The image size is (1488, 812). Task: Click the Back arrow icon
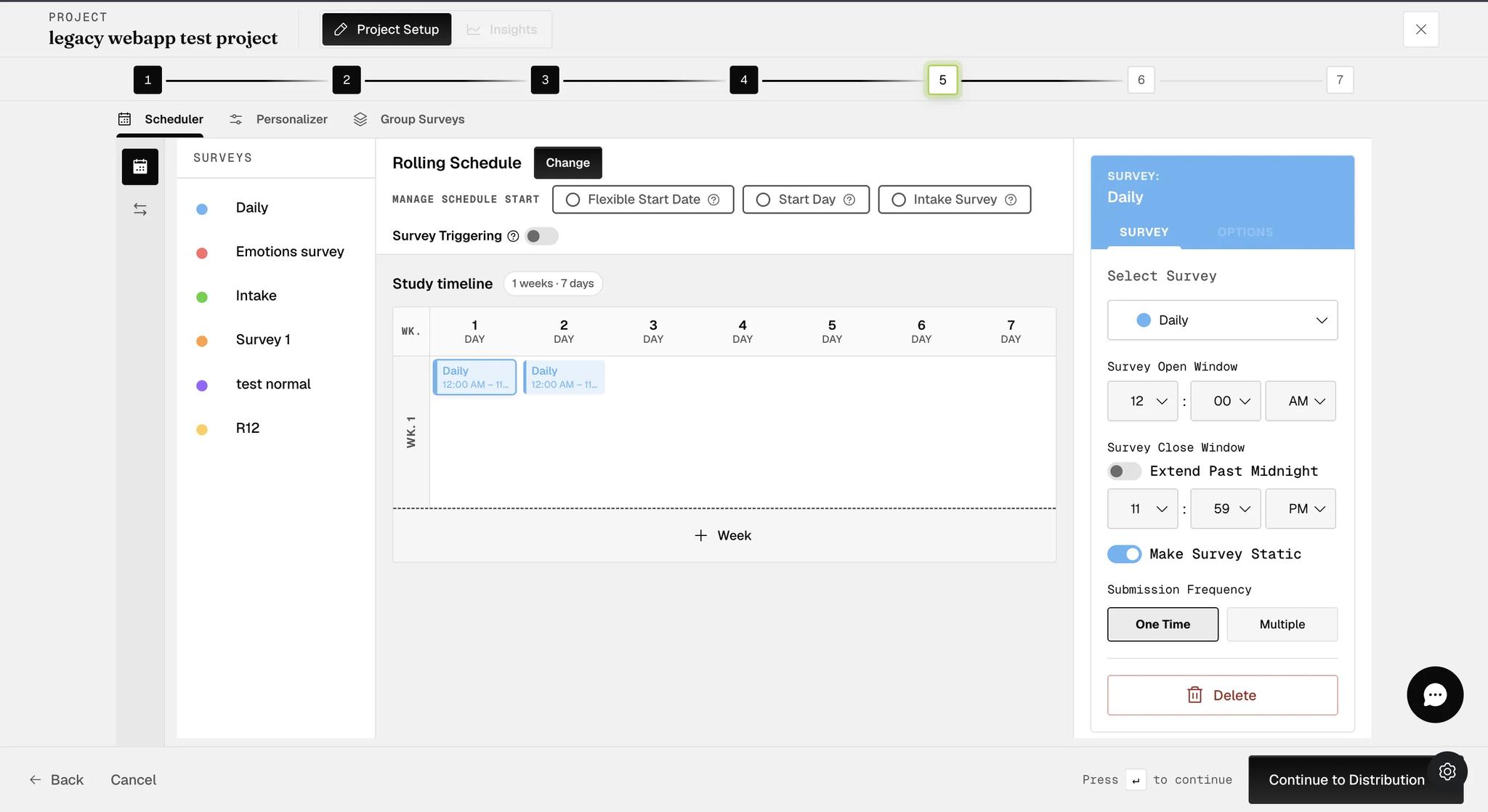point(35,779)
